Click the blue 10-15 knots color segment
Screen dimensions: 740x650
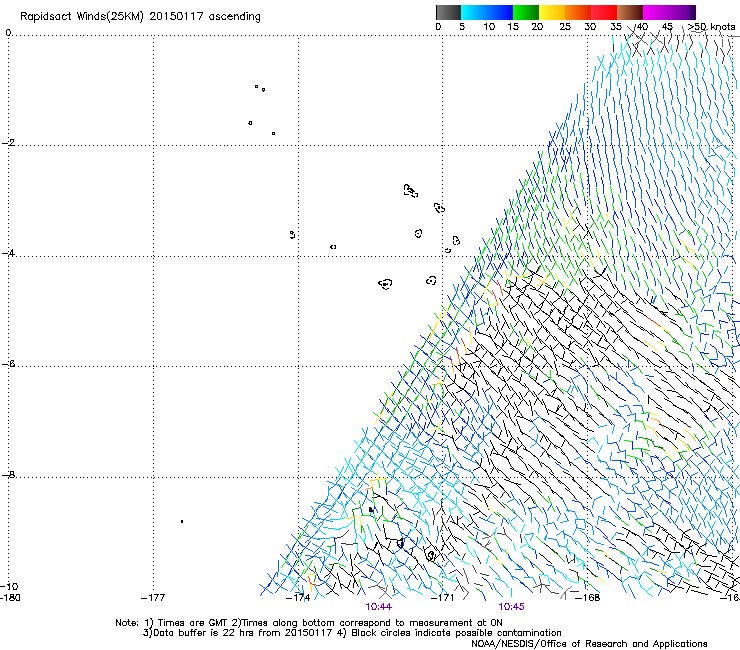coord(500,12)
